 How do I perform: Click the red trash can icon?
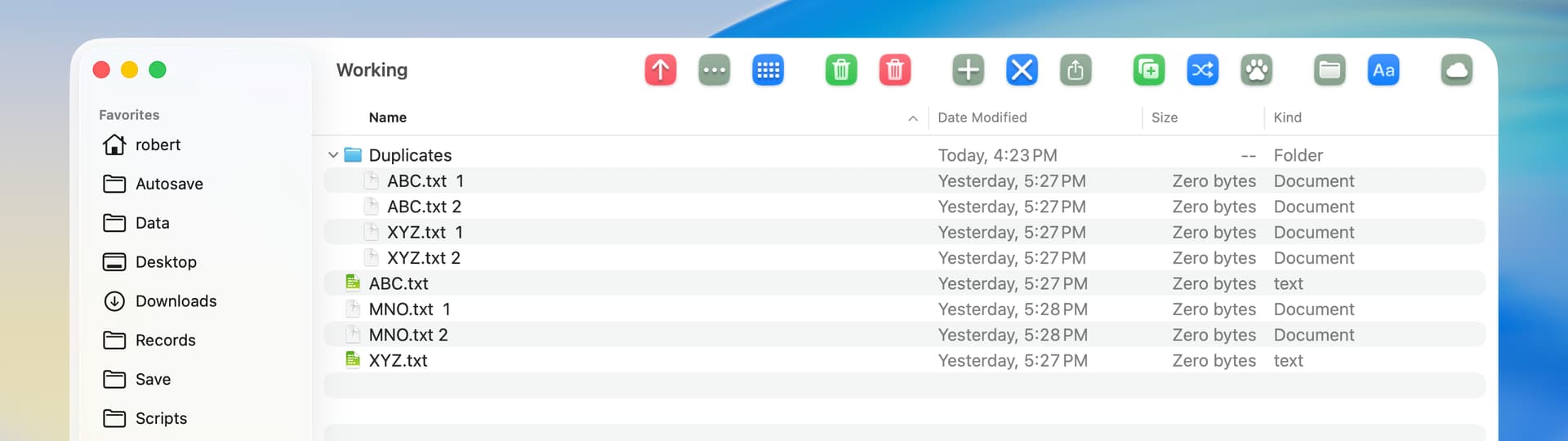click(894, 70)
